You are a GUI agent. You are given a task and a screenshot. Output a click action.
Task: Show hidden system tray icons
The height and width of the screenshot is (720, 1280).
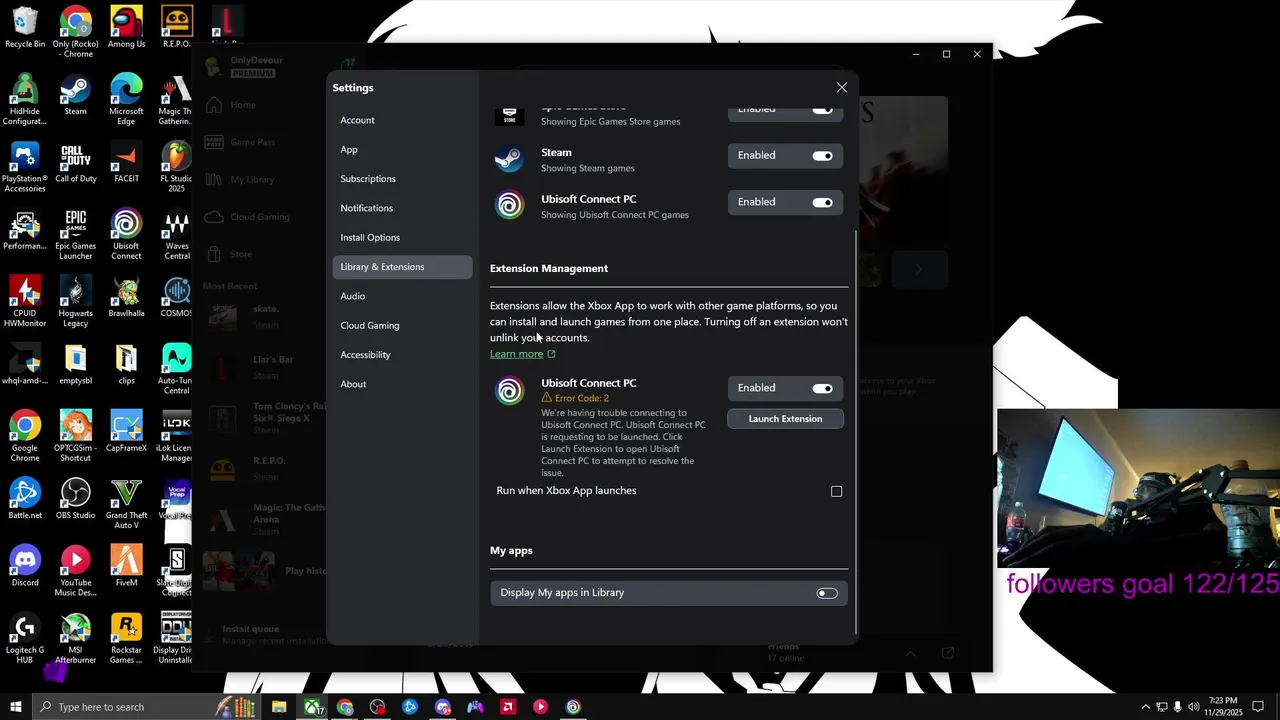point(1146,707)
